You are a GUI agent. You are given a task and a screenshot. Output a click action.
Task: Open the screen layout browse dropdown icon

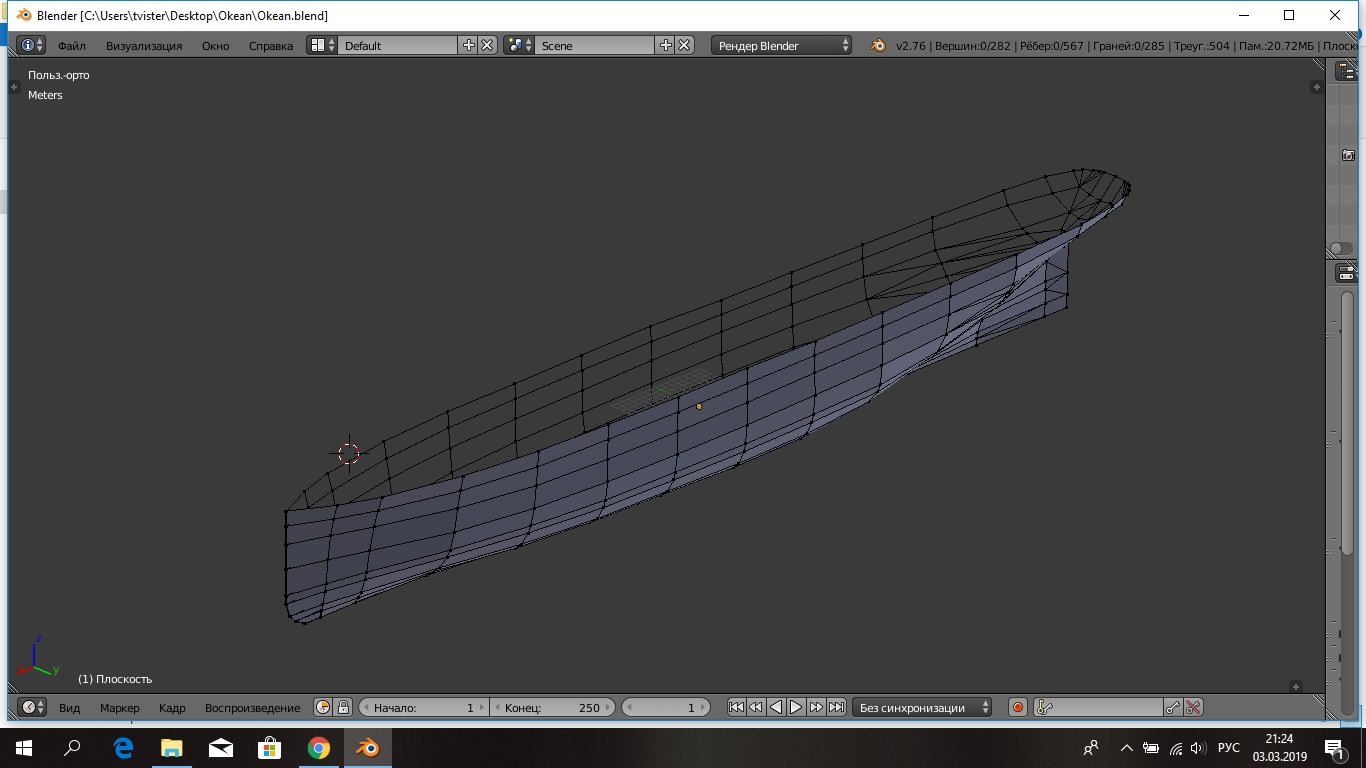(322, 45)
